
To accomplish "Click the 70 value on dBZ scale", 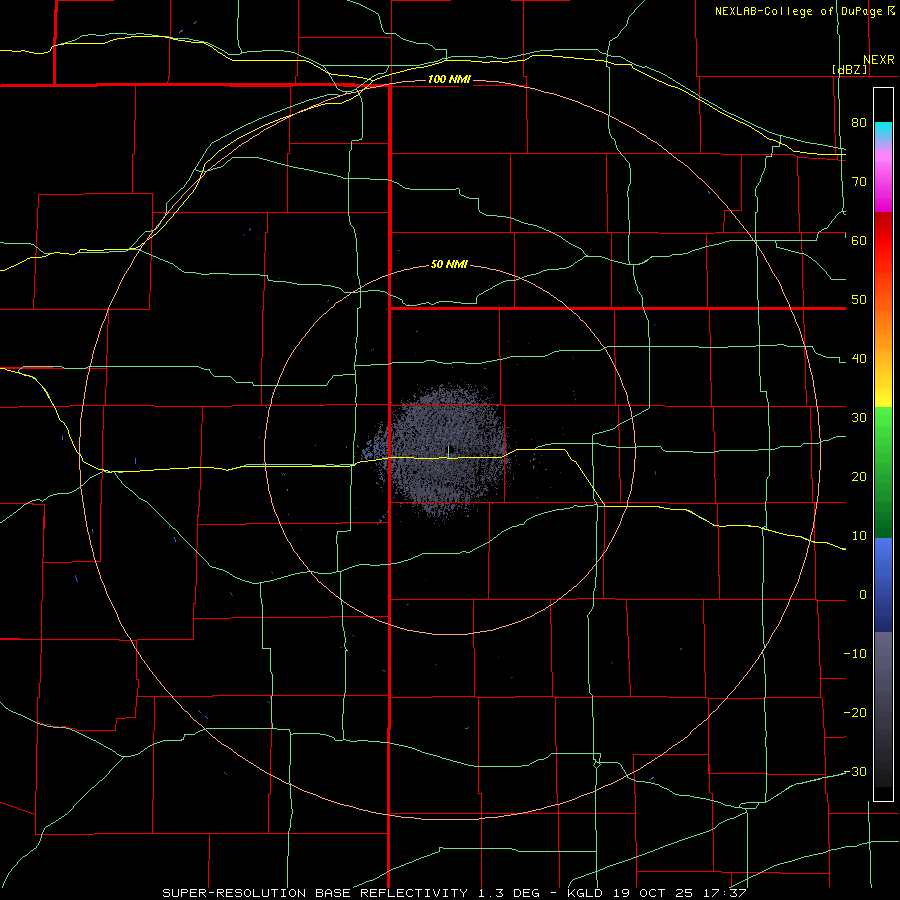I will pos(859,181).
